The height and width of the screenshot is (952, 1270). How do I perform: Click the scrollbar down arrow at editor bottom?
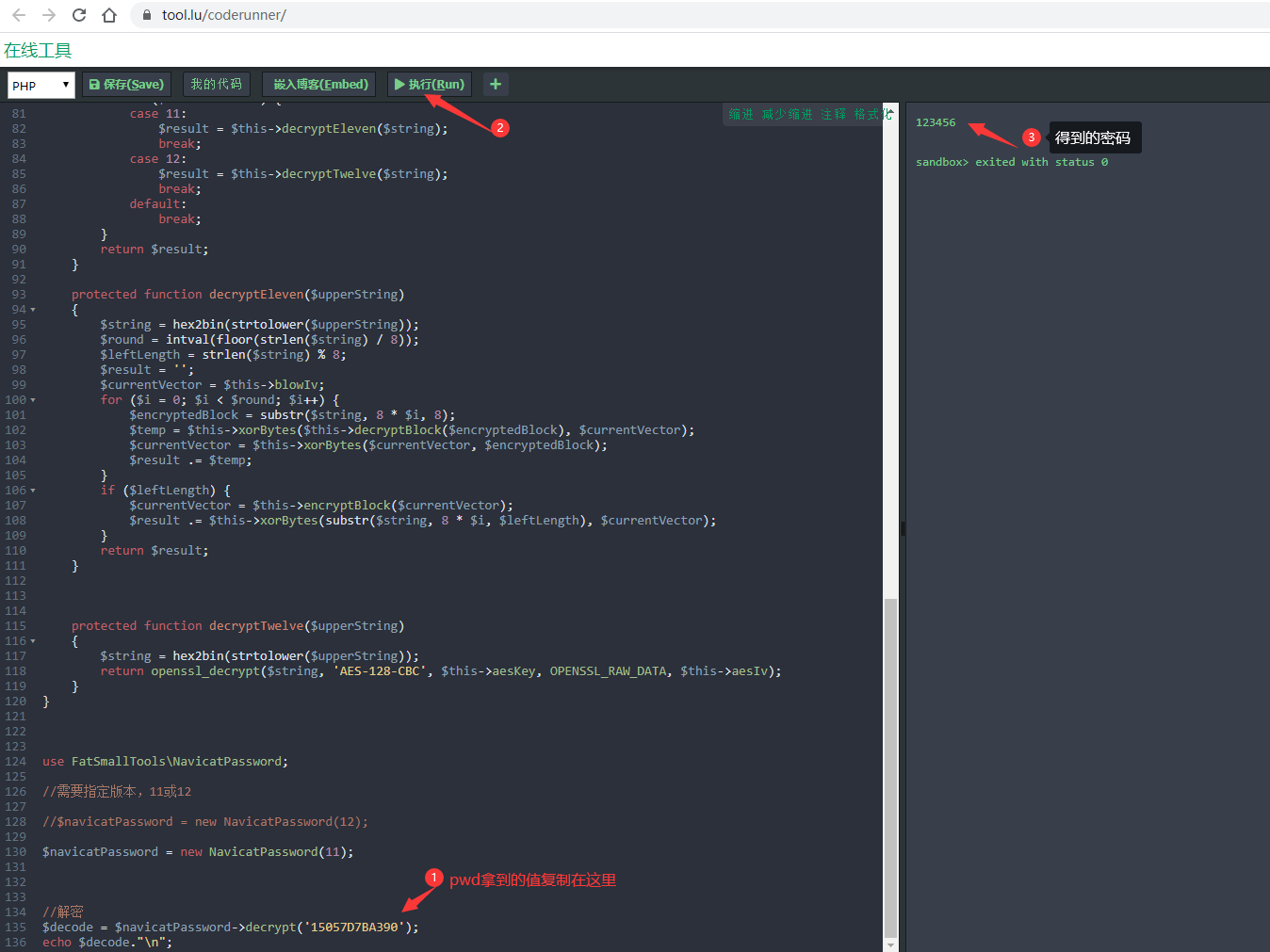[x=890, y=944]
